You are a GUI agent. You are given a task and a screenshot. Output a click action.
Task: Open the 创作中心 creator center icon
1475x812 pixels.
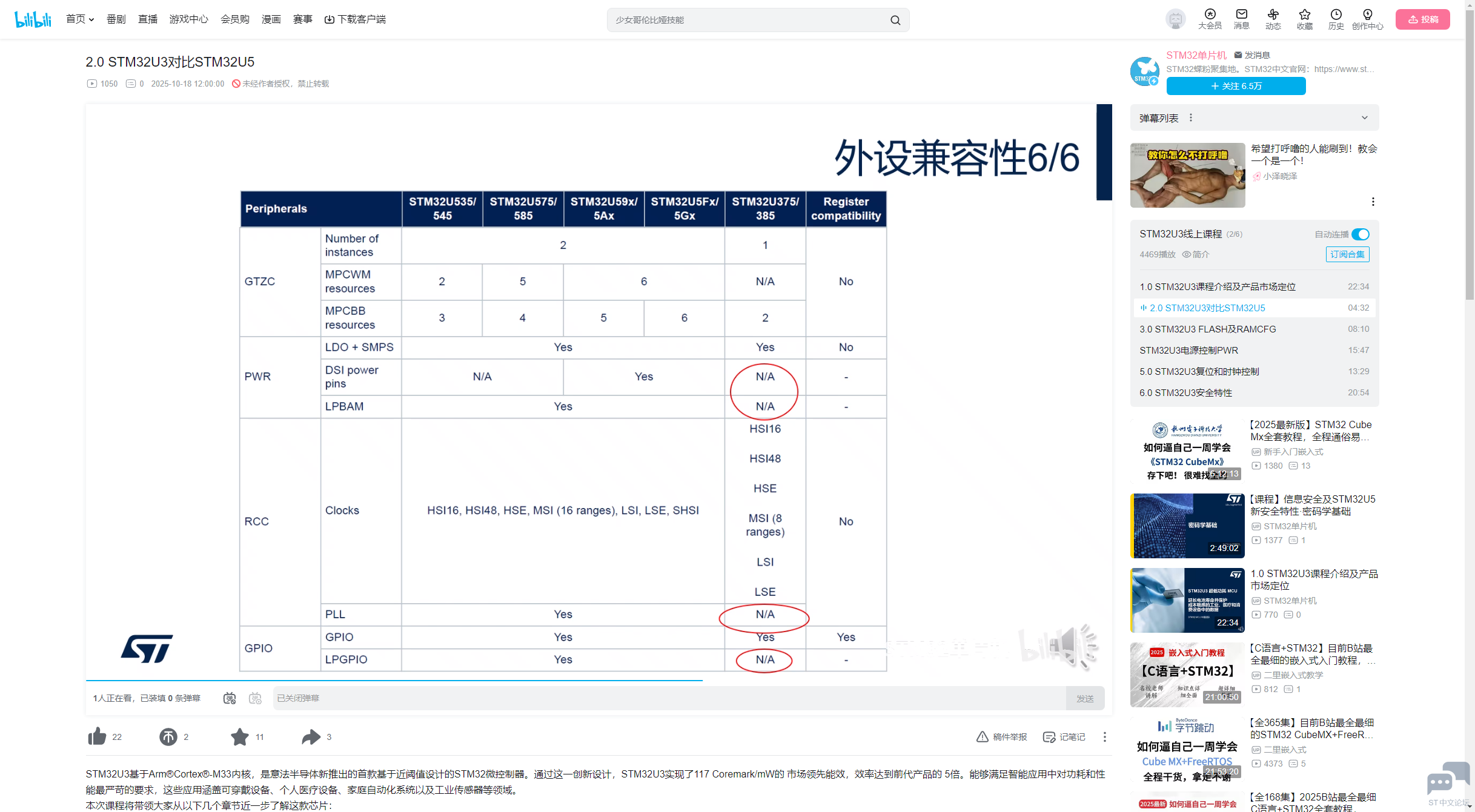point(1367,19)
